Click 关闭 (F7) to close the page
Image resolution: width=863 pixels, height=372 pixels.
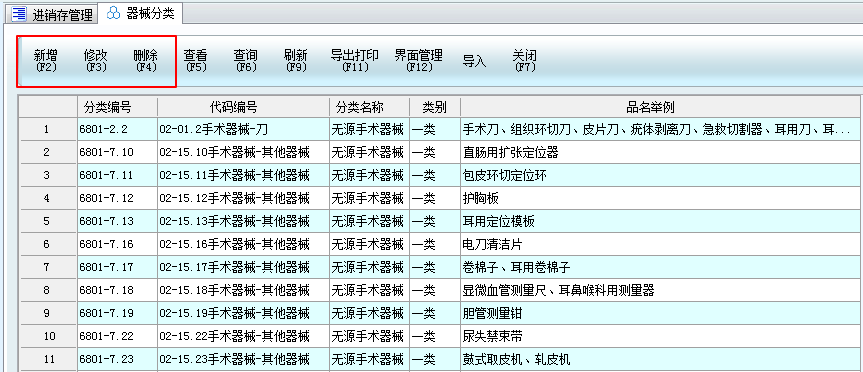click(525, 61)
